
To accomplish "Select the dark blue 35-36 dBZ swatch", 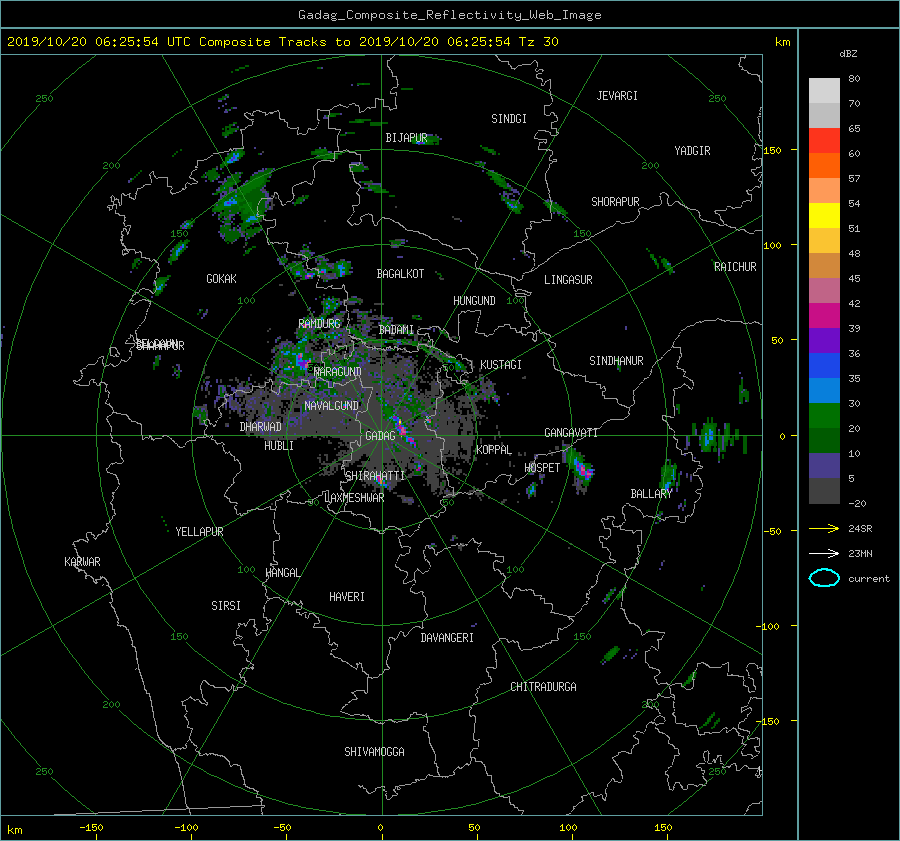I will [x=824, y=365].
